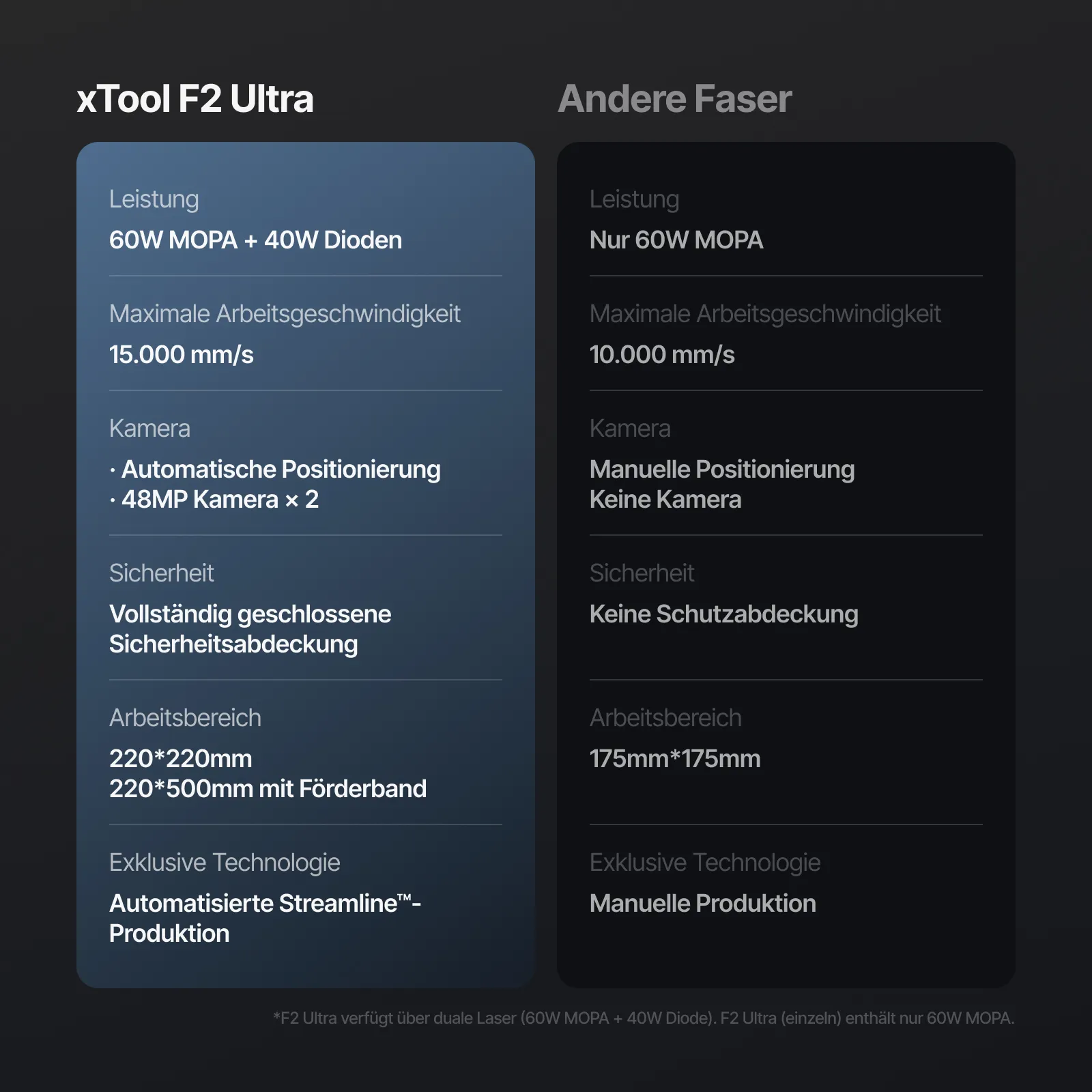The height and width of the screenshot is (1092, 1092).
Task: Click 220*500mm mit Förderband text
Action: (x=268, y=789)
